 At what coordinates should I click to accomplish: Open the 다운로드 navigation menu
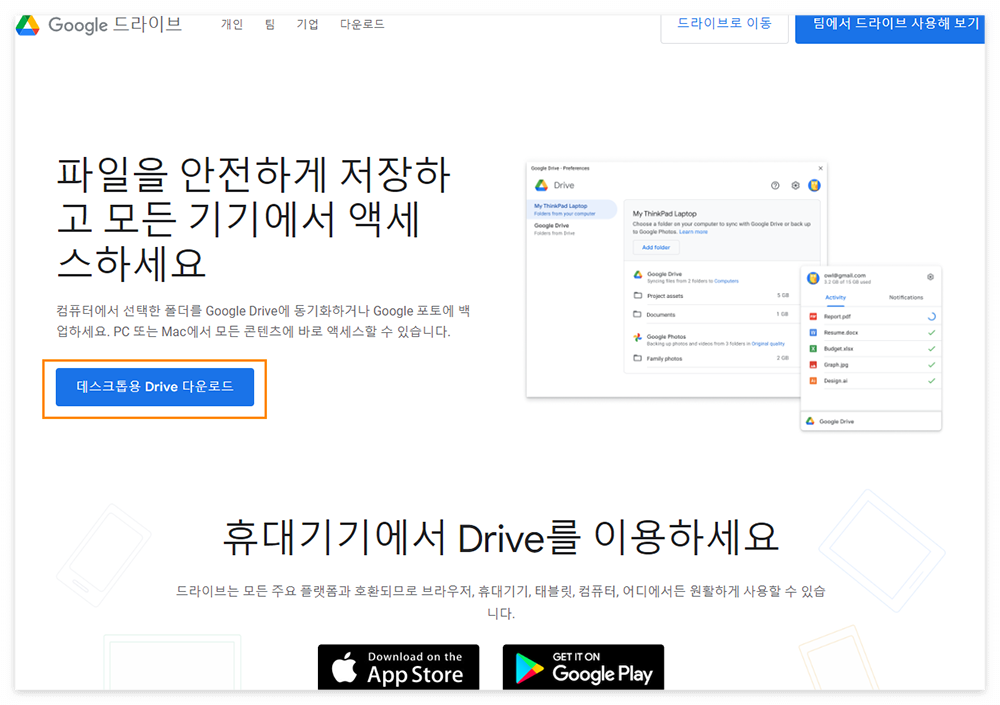click(x=362, y=24)
